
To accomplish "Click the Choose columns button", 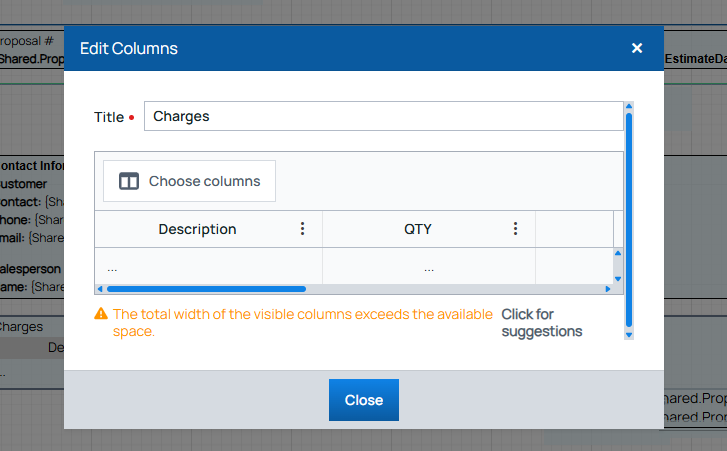I will tap(189, 181).
